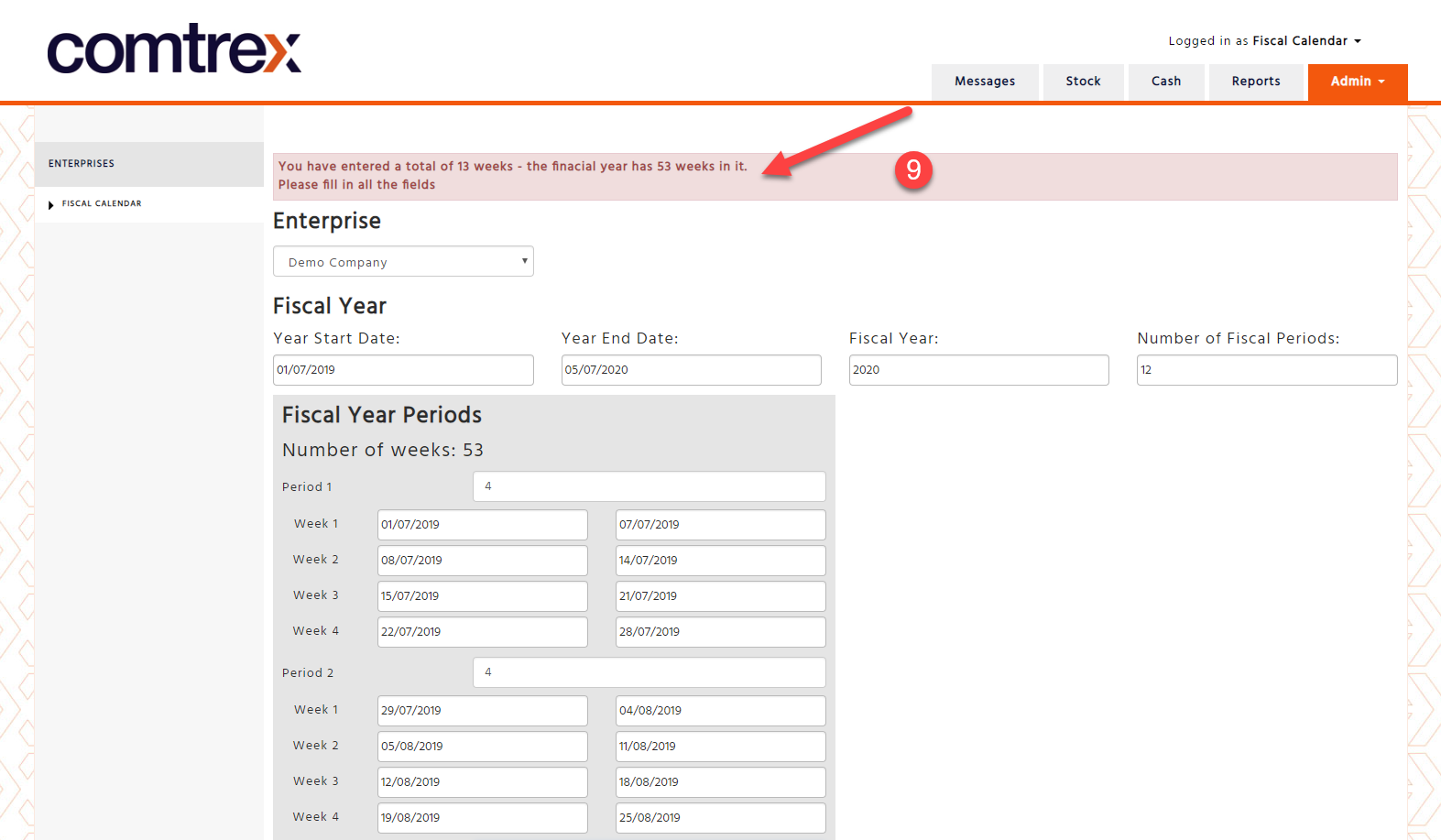Open the Reports tab
1441x840 pixels.
[1256, 82]
